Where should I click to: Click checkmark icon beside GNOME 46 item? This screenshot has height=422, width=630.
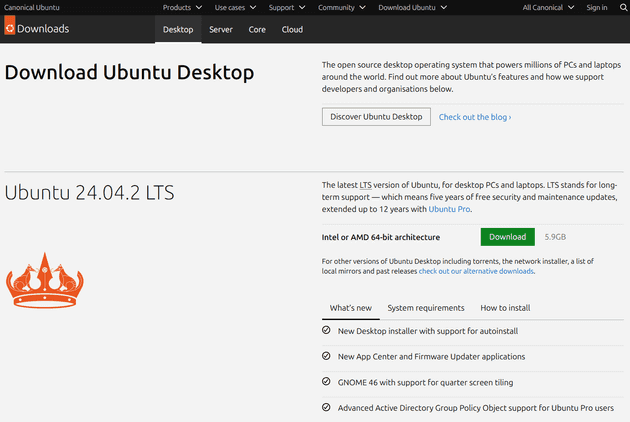click(326, 382)
